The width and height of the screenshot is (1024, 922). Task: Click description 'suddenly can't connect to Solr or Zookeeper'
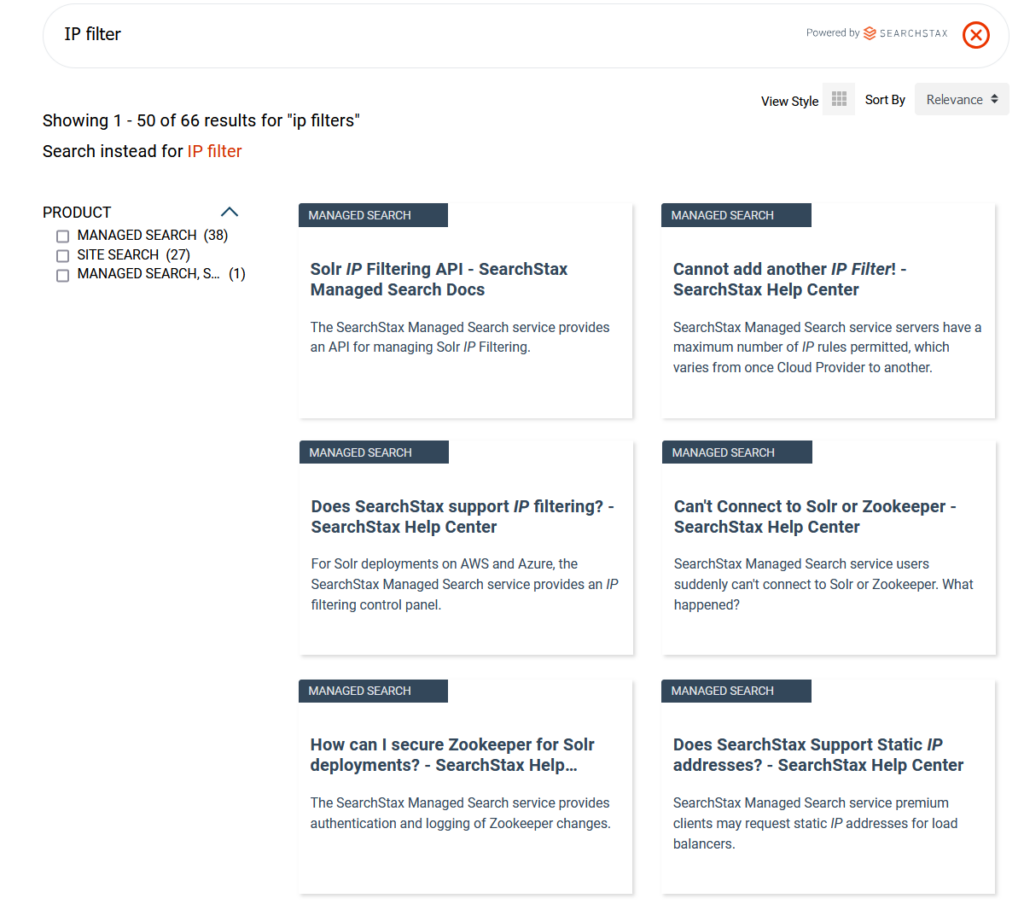[x=824, y=584]
